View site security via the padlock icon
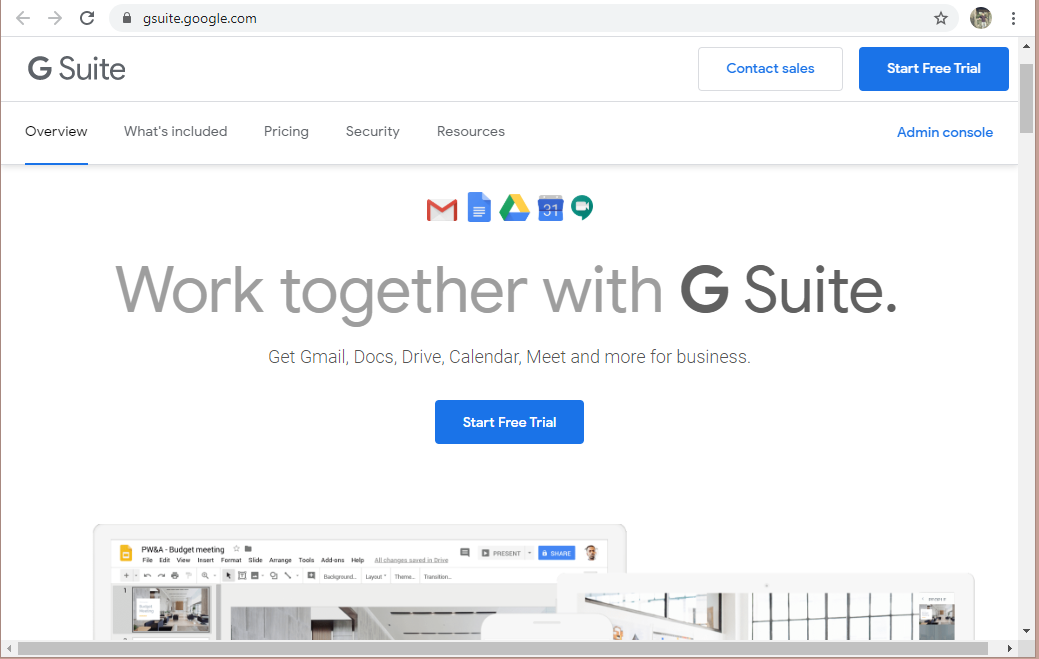This screenshot has width=1039, height=659. tap(127, 18)
